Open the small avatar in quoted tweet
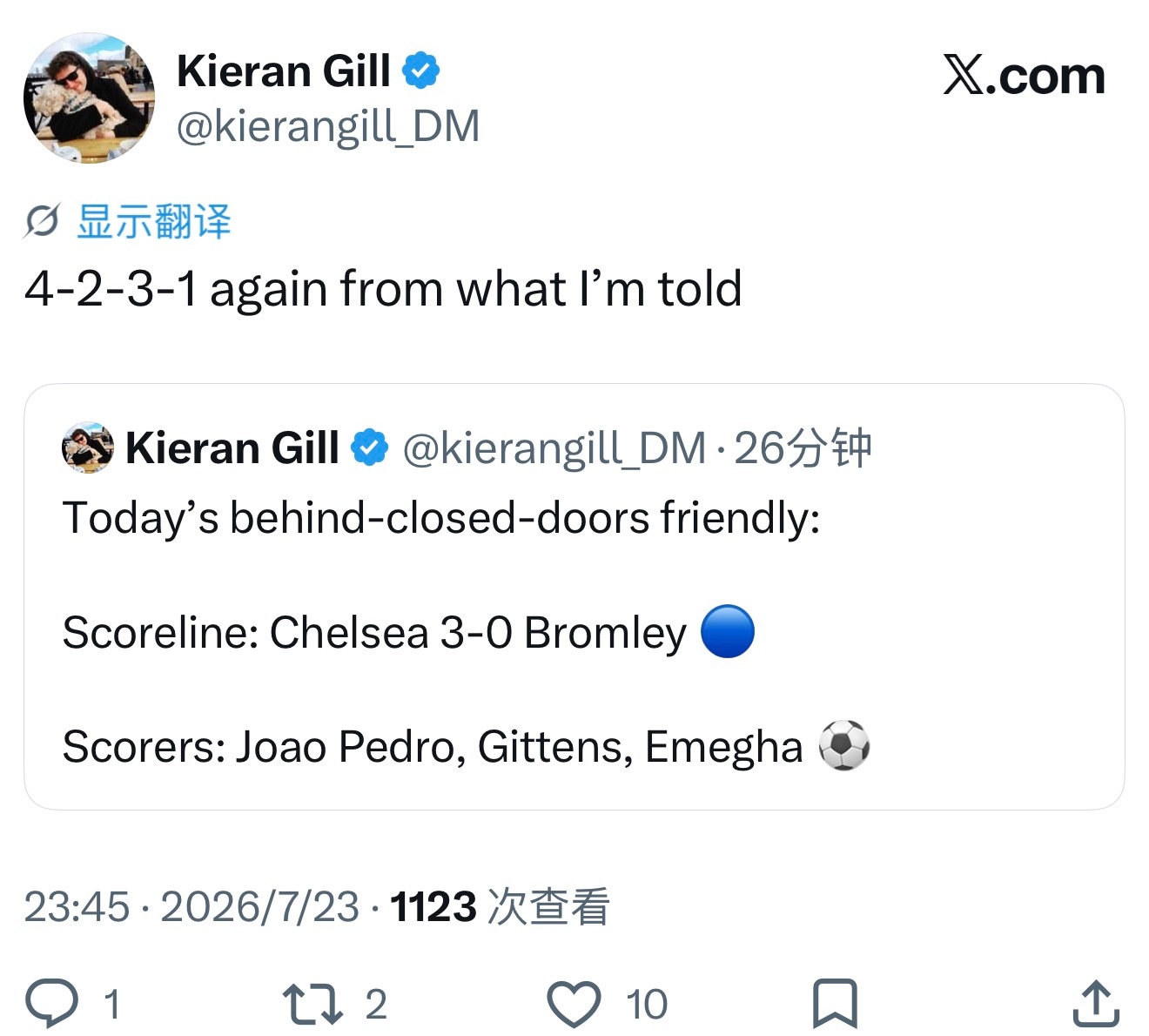Viewport: 1149px width, 1036px height. coord(88,447)
